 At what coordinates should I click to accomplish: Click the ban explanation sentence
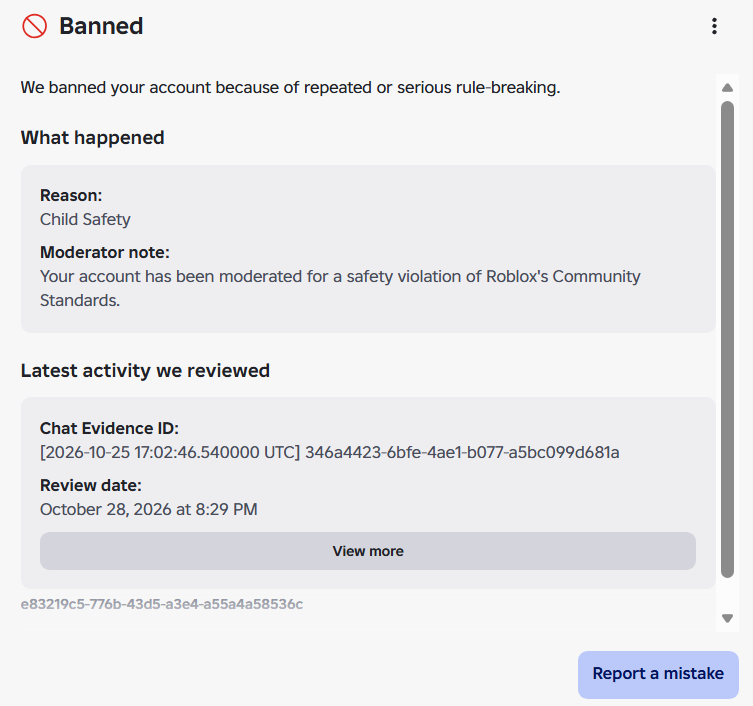(291, 88)
